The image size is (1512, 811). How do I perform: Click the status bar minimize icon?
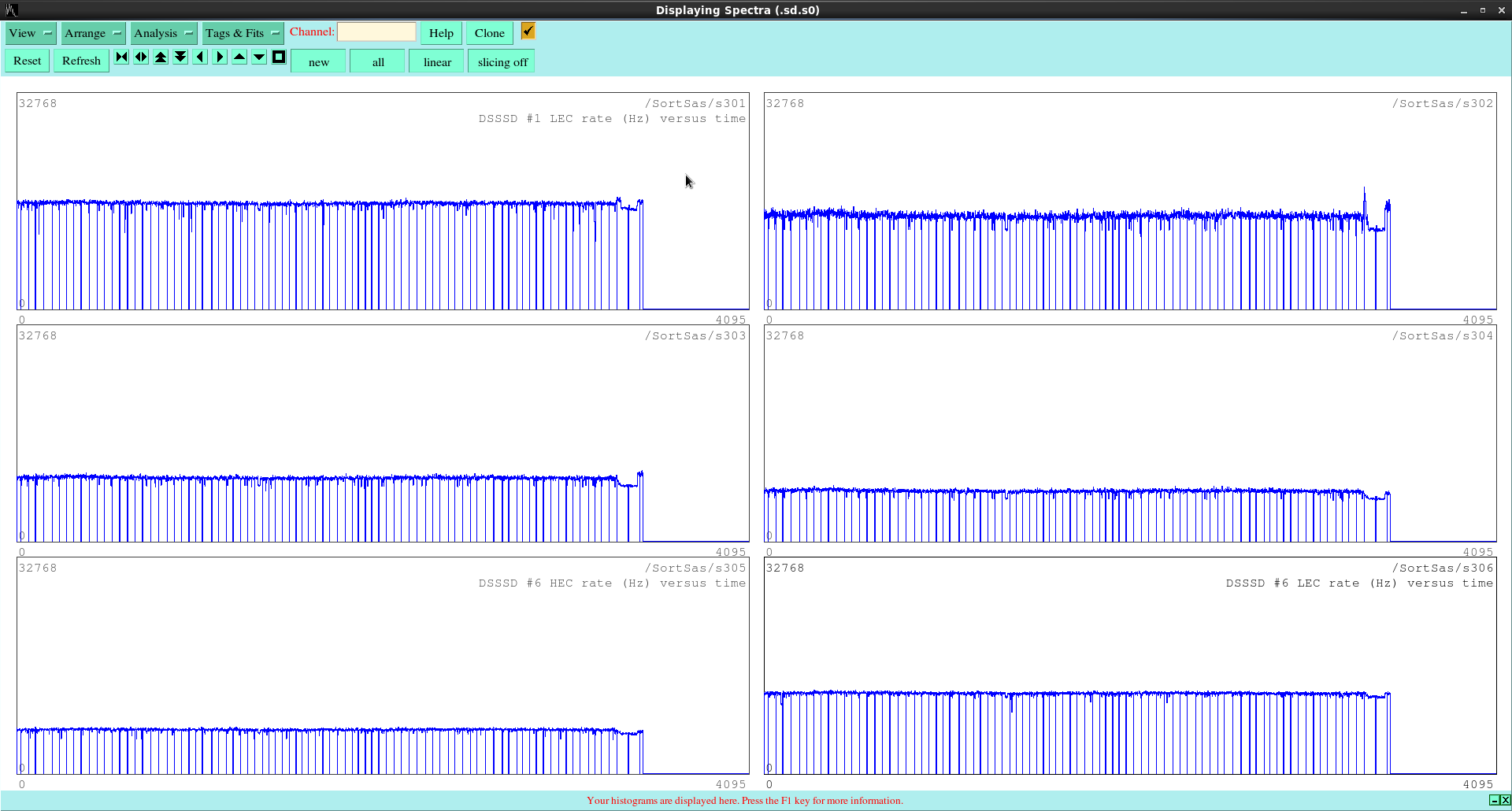point(1494,800)
